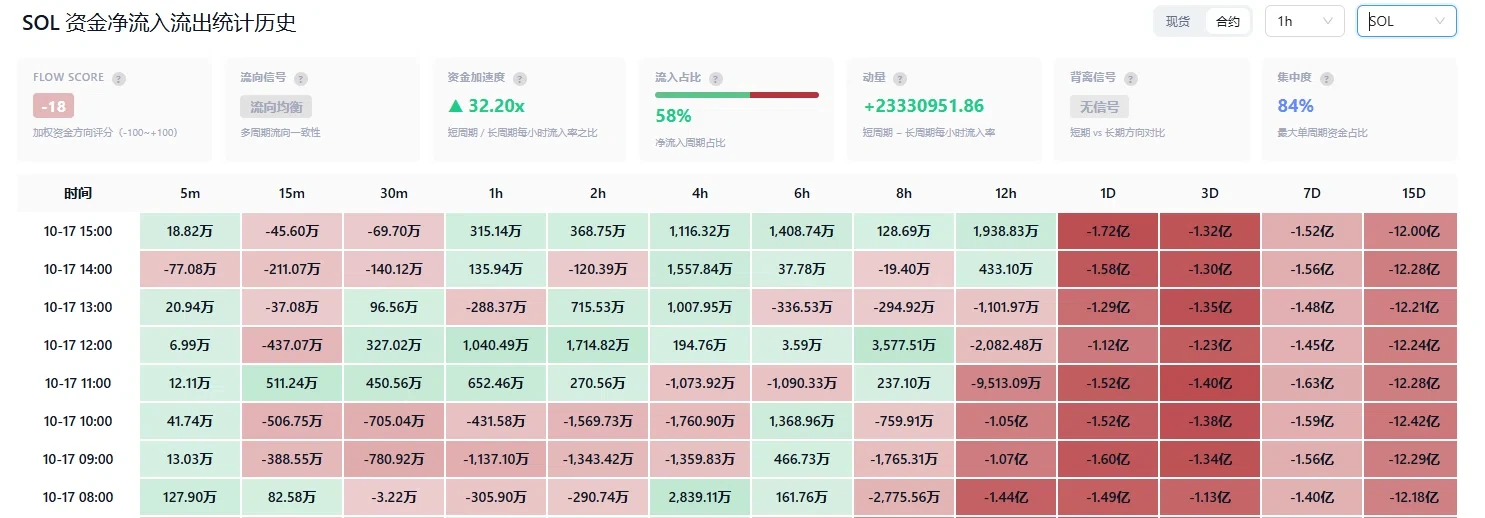Click the 15D column header
Image resolution: width=1485 pixels, height=518 pixels.
[1410, 193]
